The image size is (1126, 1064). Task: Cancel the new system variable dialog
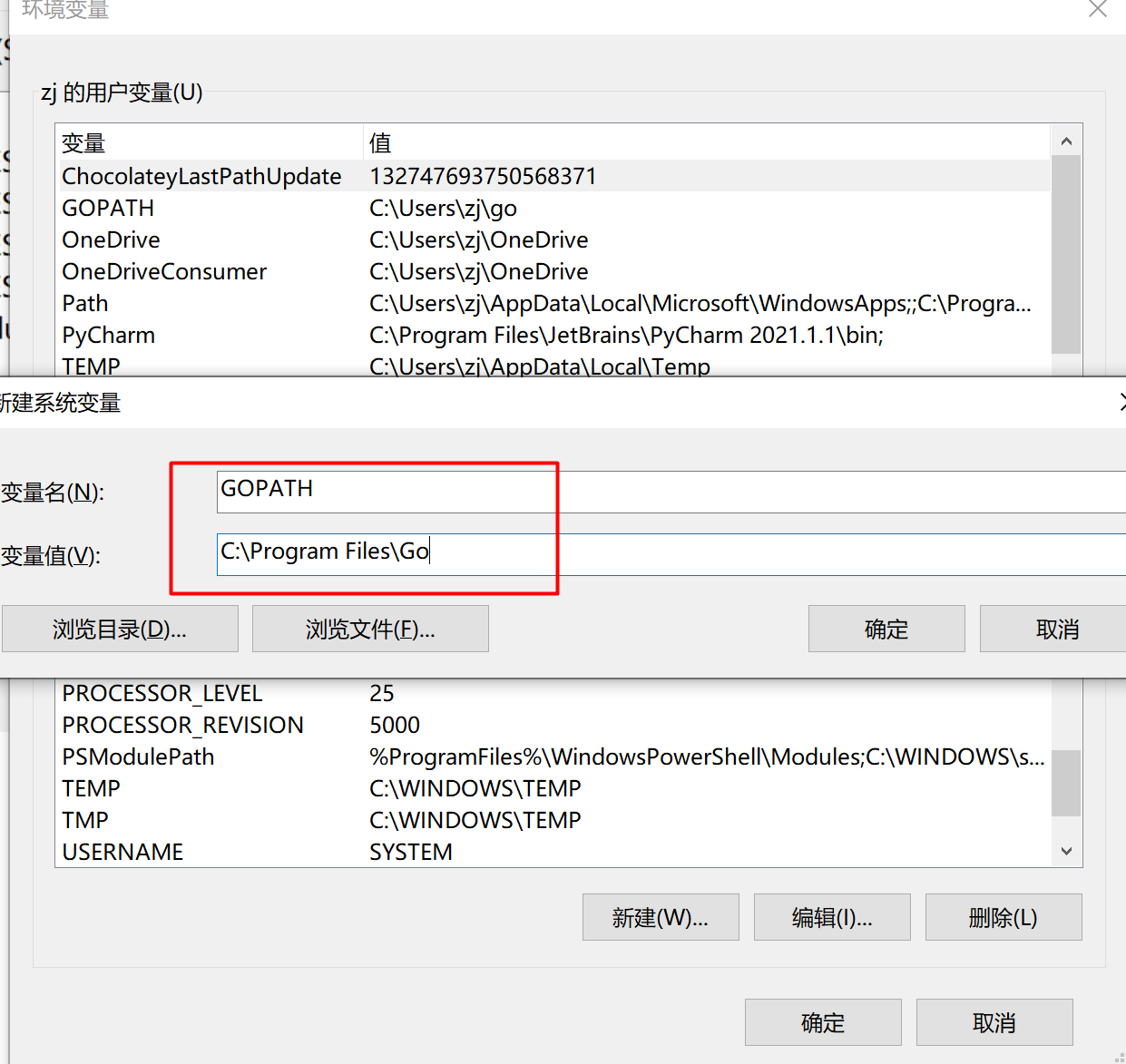1056,629
